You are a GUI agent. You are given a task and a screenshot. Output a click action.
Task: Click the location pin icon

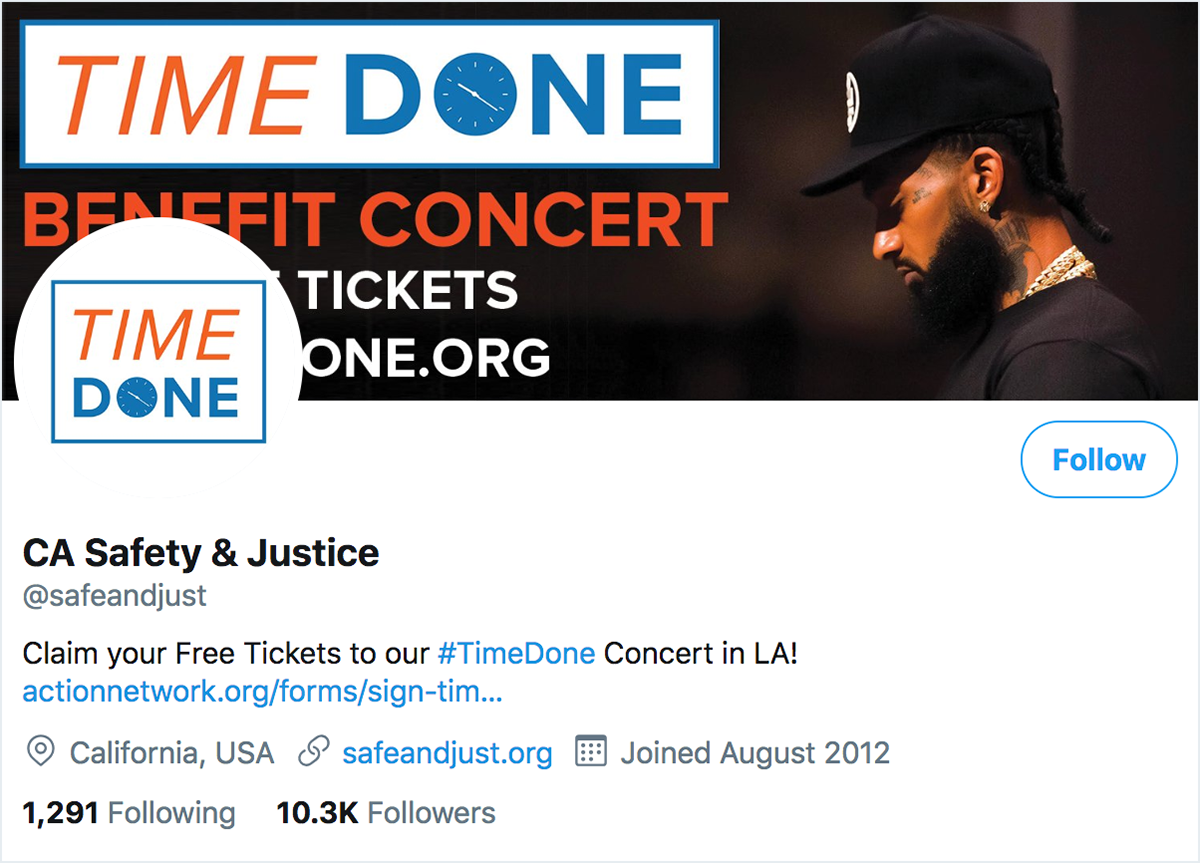click(x=40, y=752)
